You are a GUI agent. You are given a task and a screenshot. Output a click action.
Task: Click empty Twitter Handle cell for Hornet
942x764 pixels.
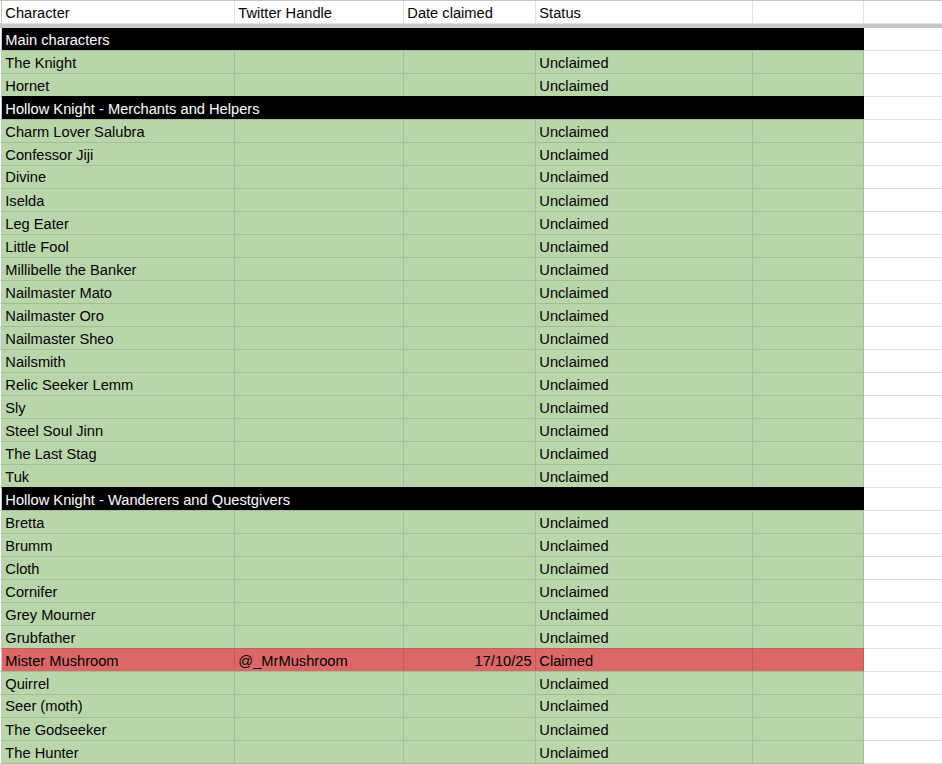point(319,86)
